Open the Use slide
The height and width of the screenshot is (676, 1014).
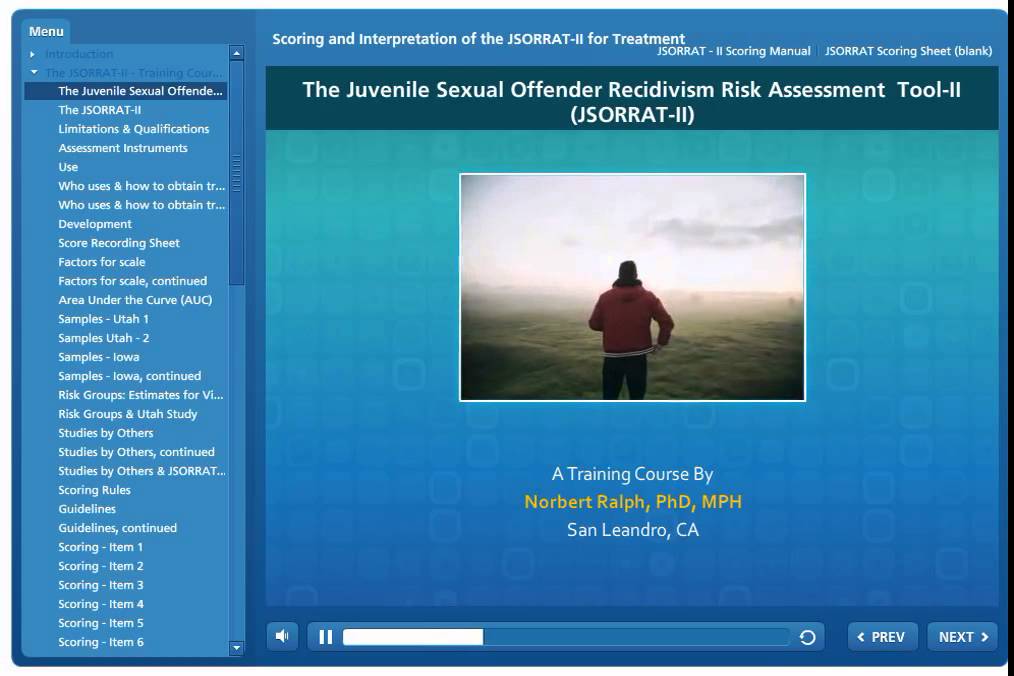point(68,167)
